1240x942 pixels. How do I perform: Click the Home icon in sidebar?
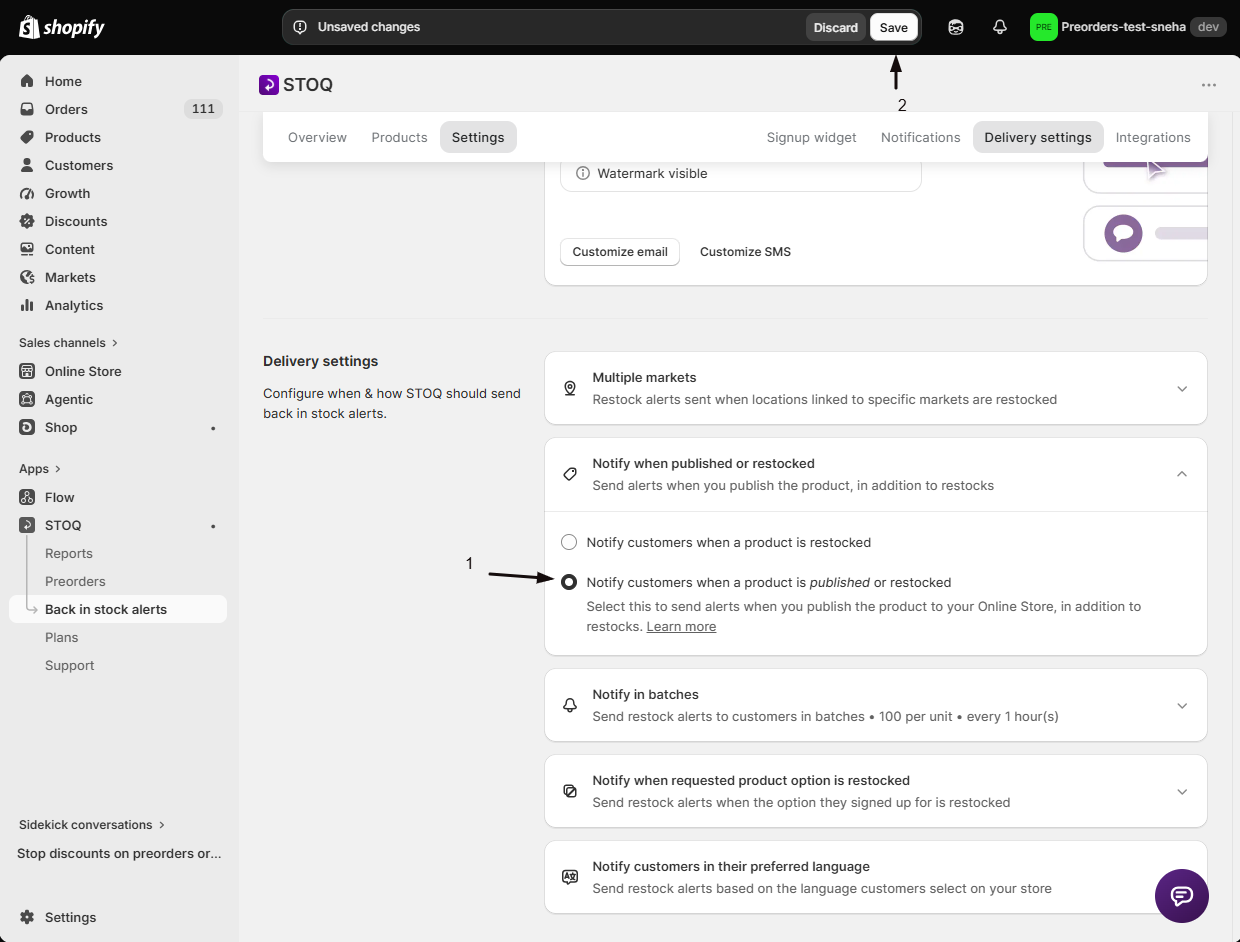[27, 81]
